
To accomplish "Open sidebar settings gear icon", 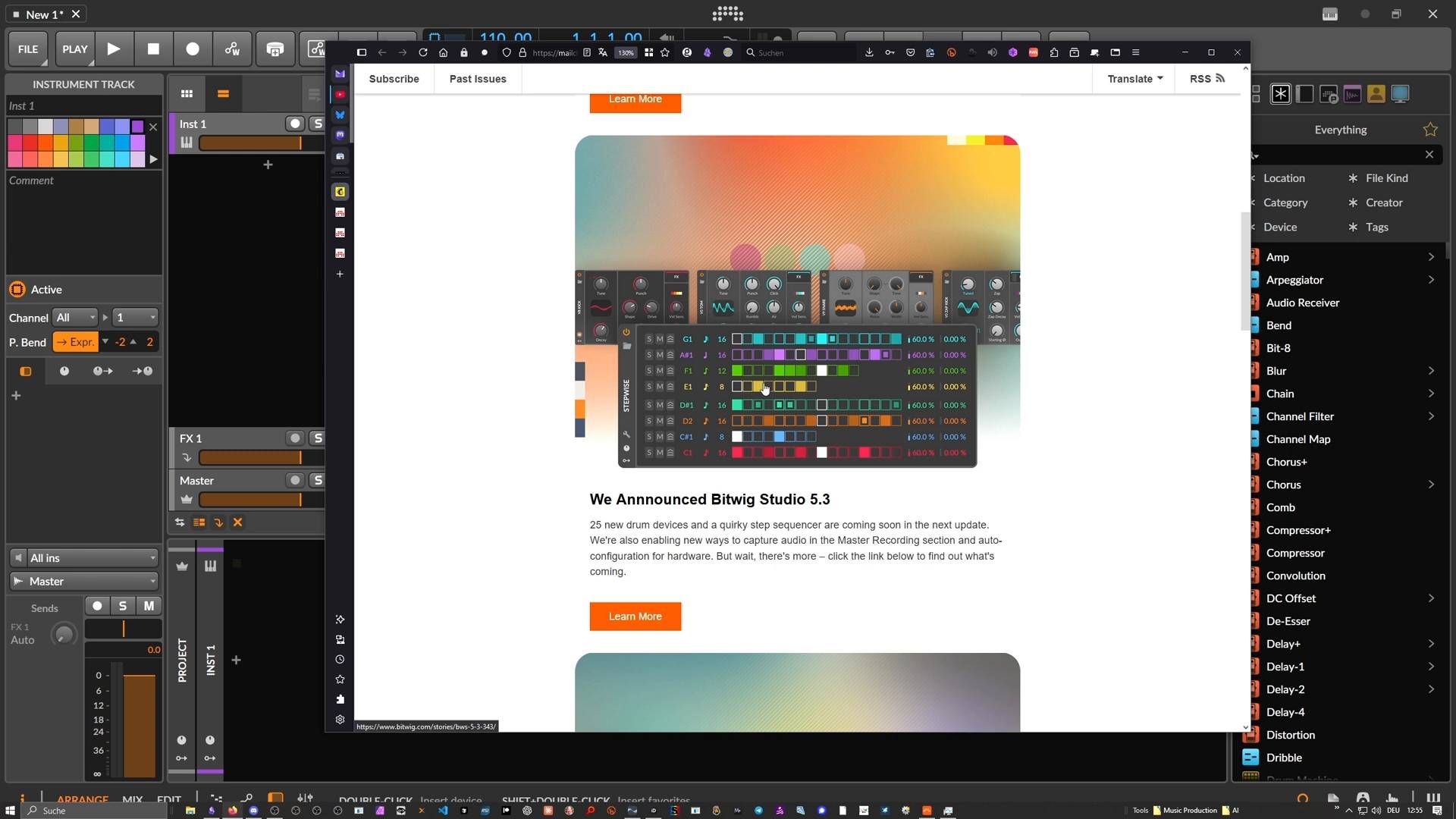I will click(340, 720).
